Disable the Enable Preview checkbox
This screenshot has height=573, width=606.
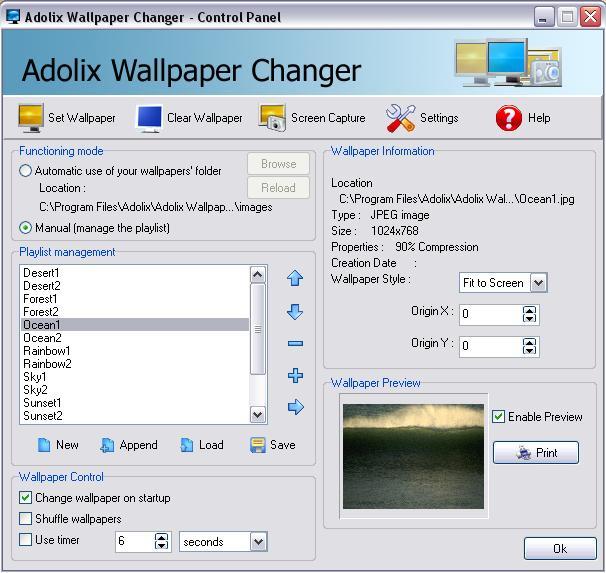point(498,417)
